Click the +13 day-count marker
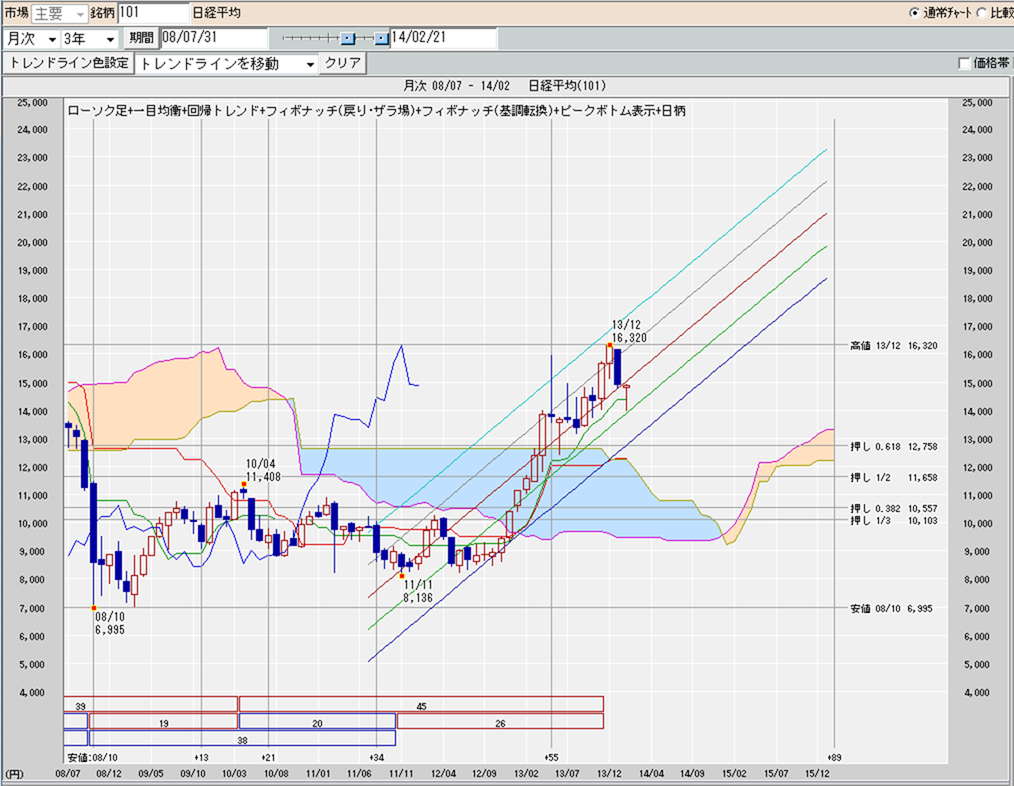Viewport: 1014px width, 786px height. 201,758
